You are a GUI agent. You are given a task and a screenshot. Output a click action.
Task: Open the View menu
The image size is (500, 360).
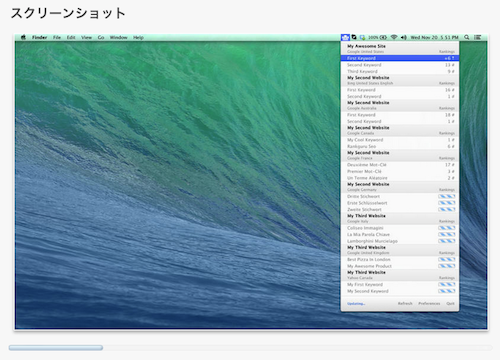(86, 37)
